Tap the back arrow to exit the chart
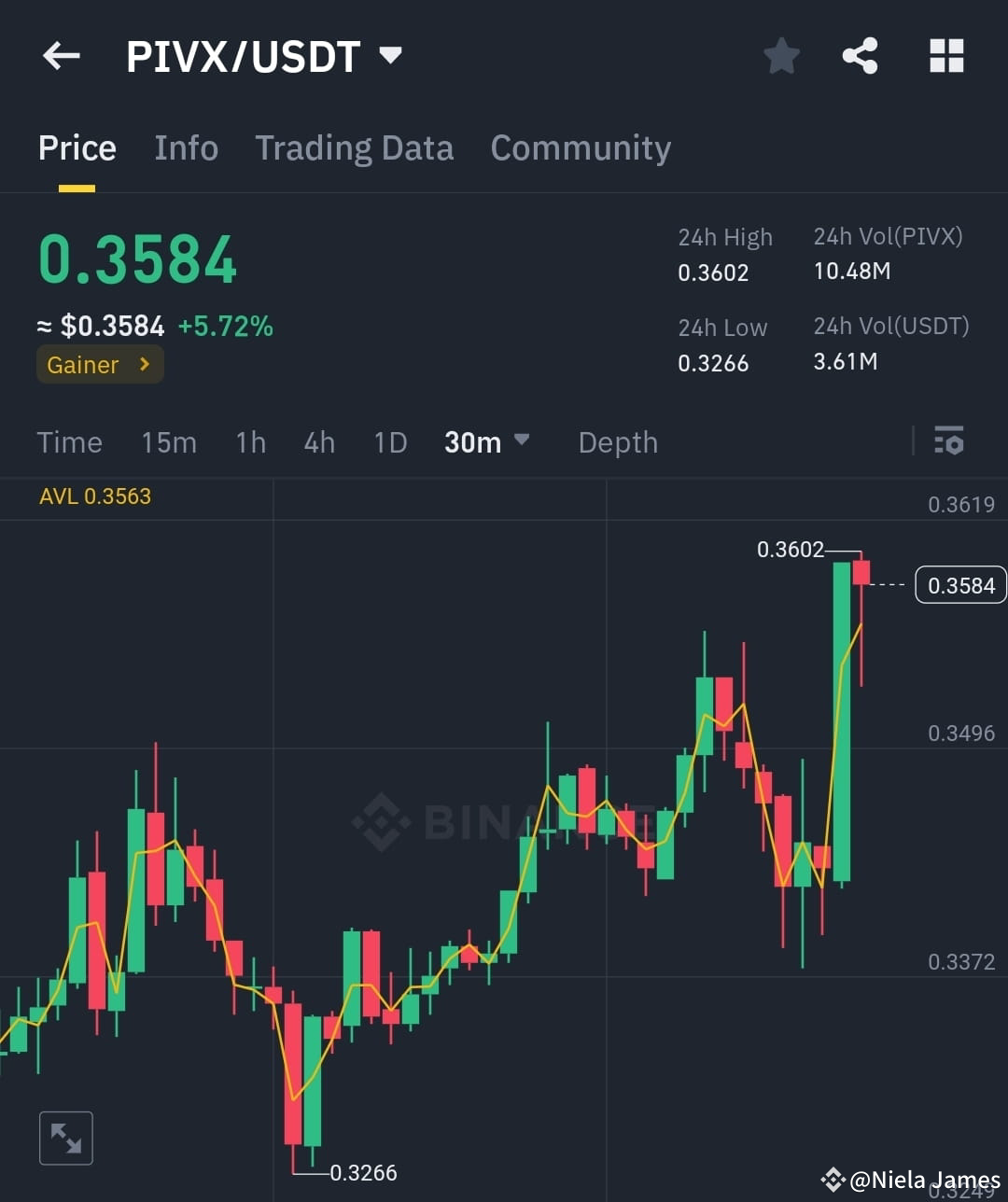The height and width of the screenshot is (1202, 1008). [61, 56]
